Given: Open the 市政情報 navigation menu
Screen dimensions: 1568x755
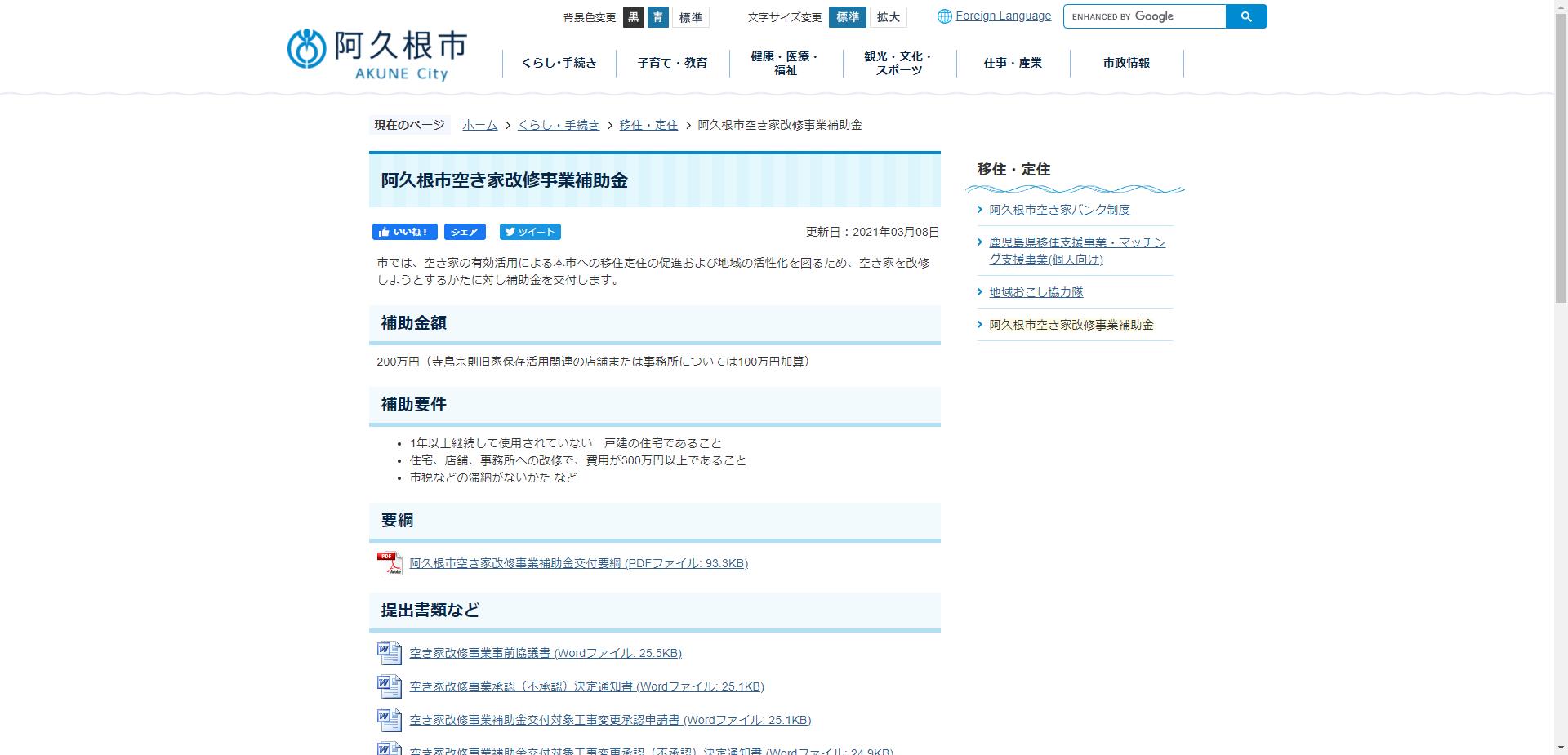Looking at the screenshot, I should coord(1126,63).
